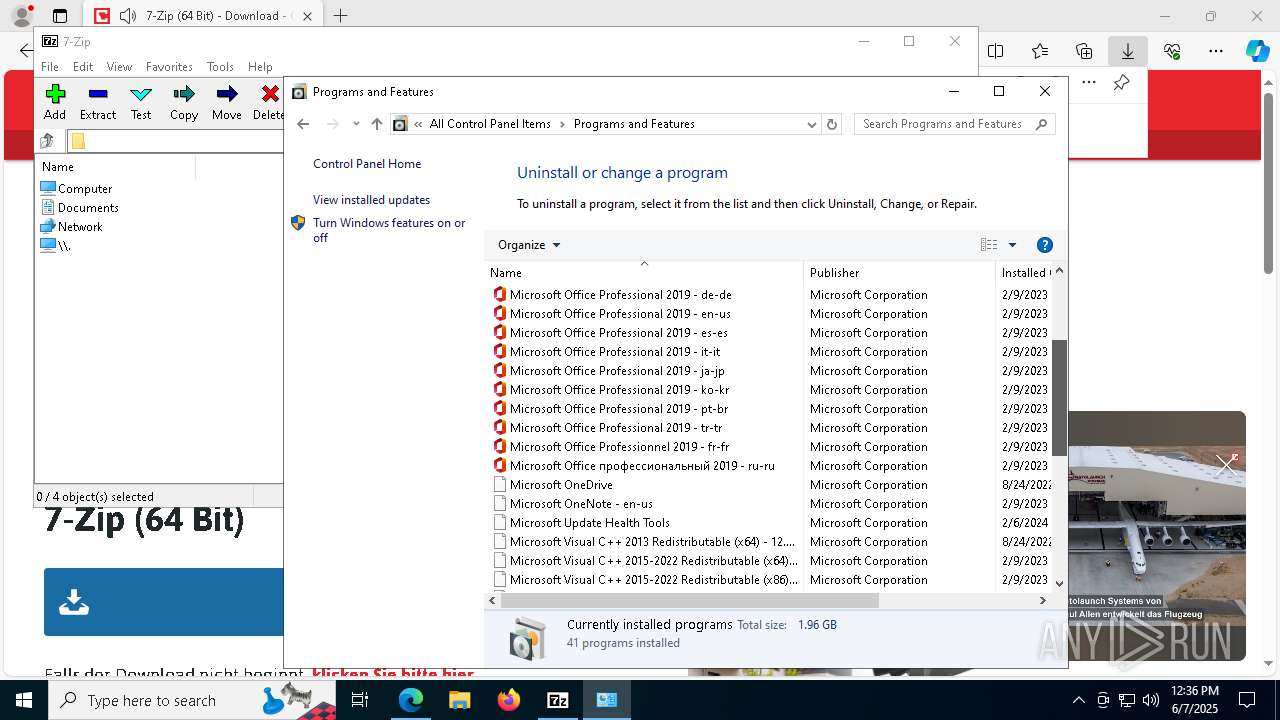Viewport: 1280px width, 720px height.
Task: Expand the view options dropdown arrow
Action: [x=1012, y=245]
